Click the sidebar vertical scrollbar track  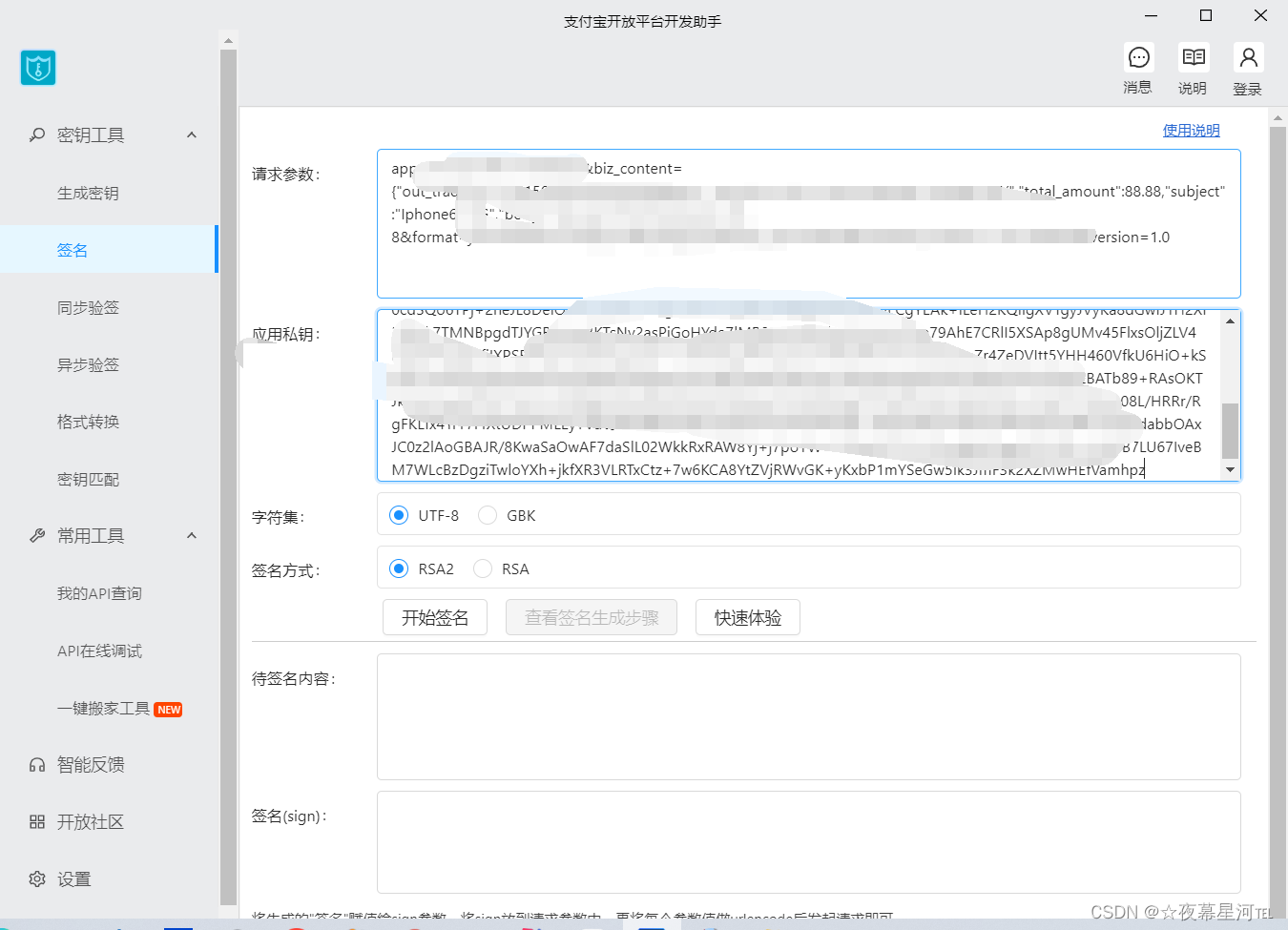tap(228, 477)
